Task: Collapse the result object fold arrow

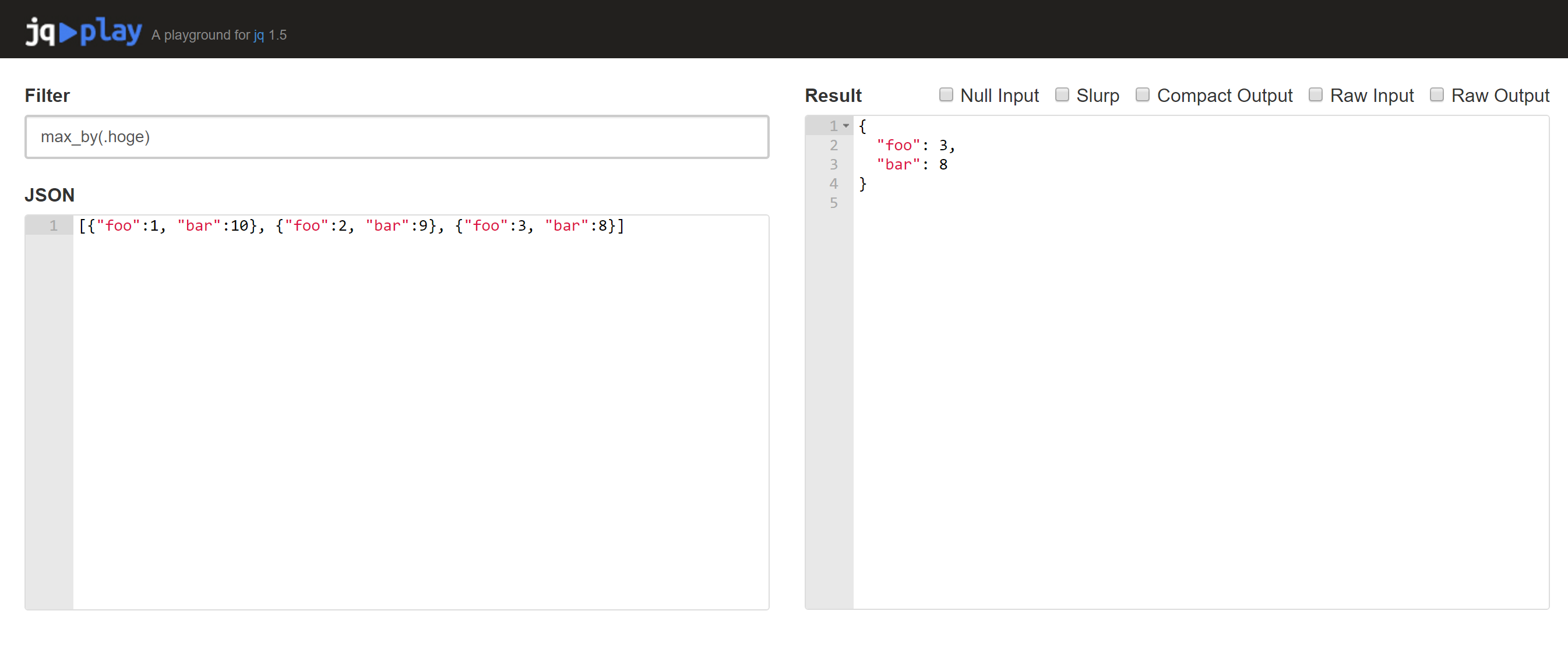Action: (x=845, y=126)
